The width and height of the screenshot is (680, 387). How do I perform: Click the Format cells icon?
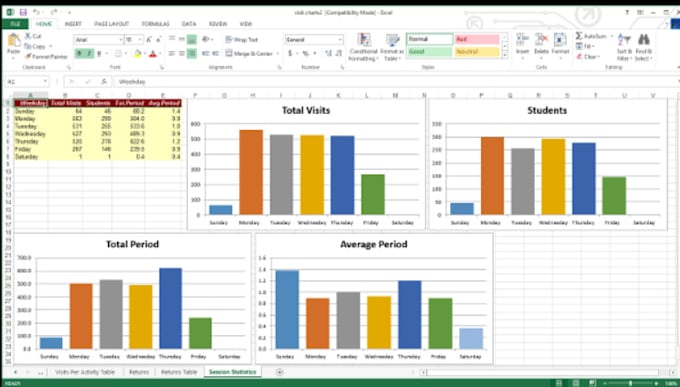560,39
